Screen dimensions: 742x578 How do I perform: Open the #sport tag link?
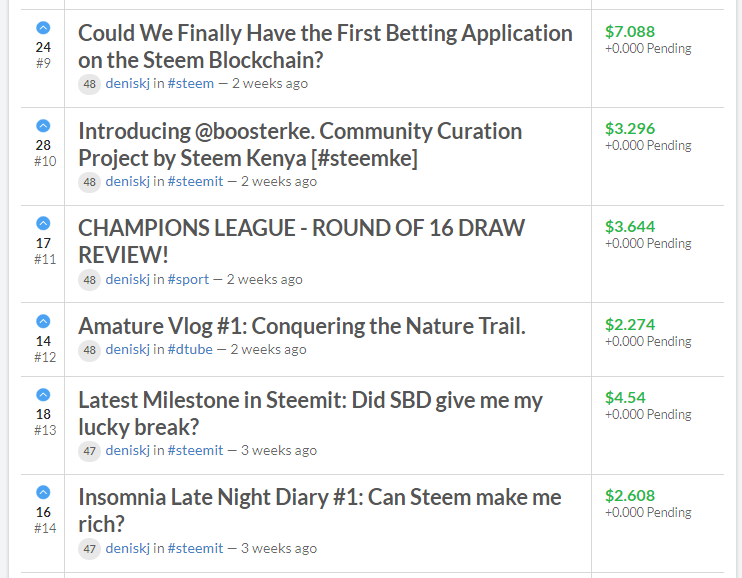pyautogui.click(x=188, y=279)
